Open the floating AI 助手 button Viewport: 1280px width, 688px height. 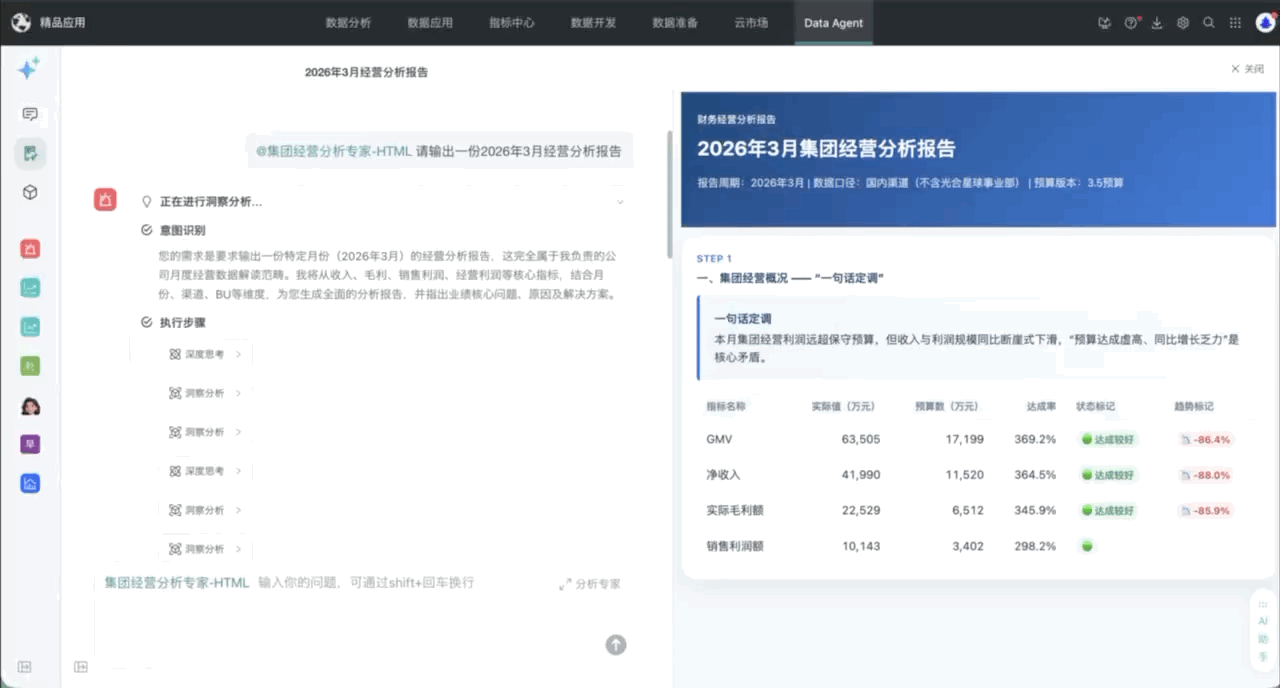tap(1263, 630)
